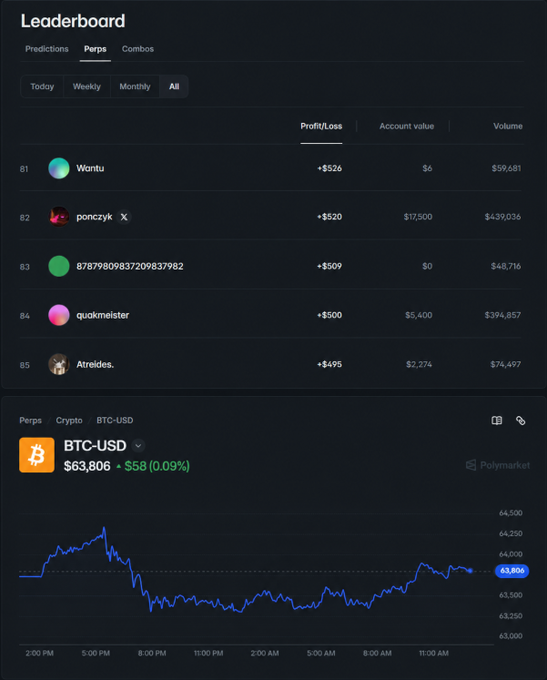Viewport: 547px width, 680px height.
Task: Open ponczyk's avatar image
Action: (x=59, y=217)
